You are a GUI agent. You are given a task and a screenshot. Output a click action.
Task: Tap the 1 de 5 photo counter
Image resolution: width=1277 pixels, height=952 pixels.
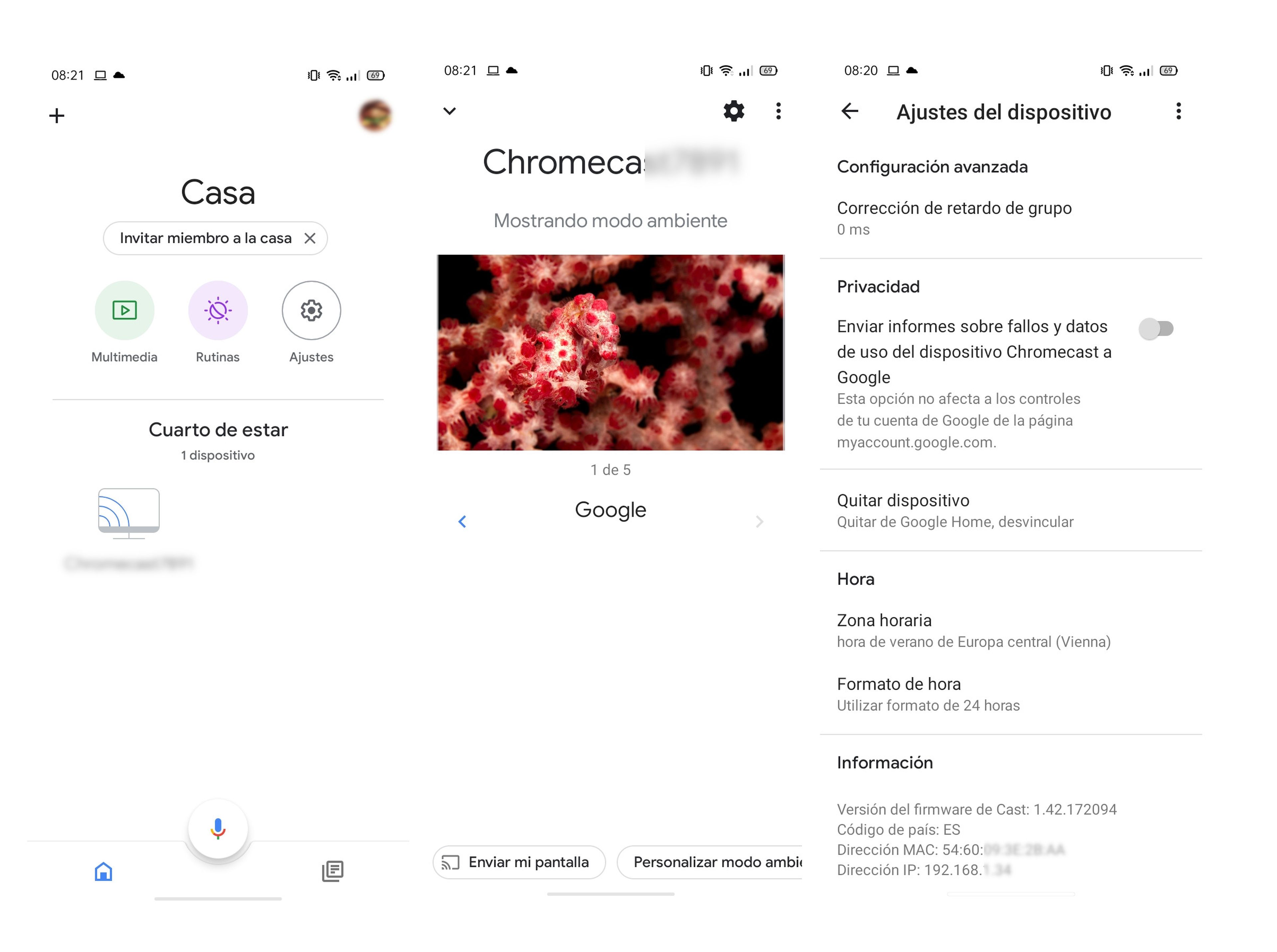[610, 470]
